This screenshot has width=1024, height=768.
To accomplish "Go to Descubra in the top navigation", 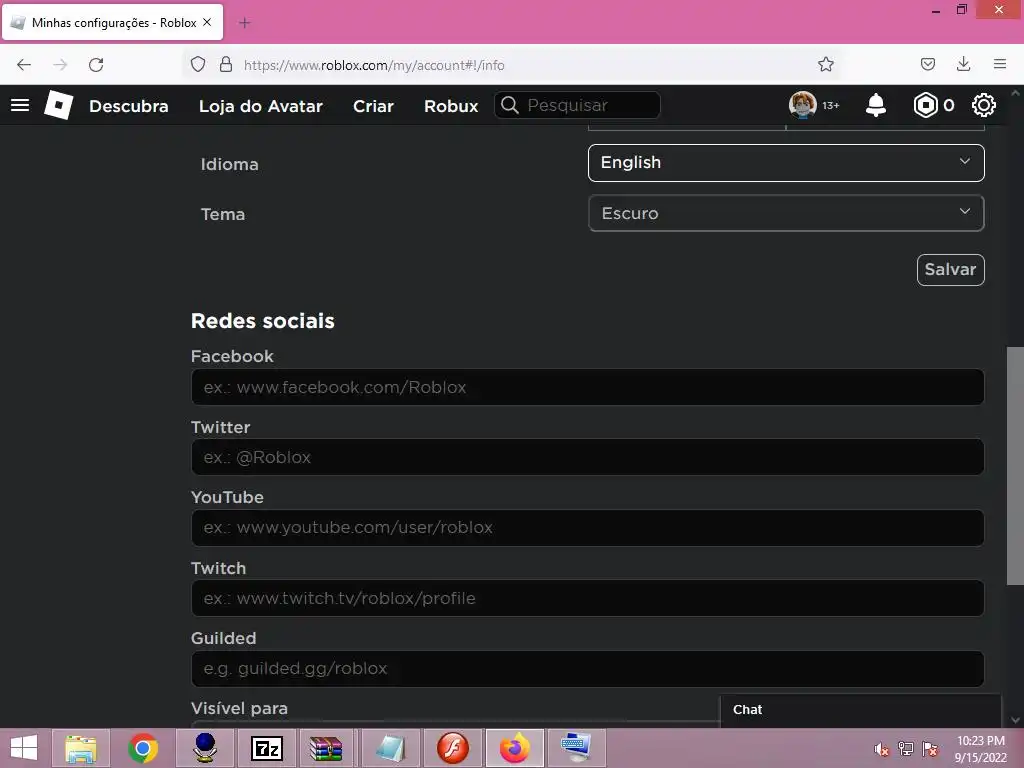I will click(x=129, y=106).
